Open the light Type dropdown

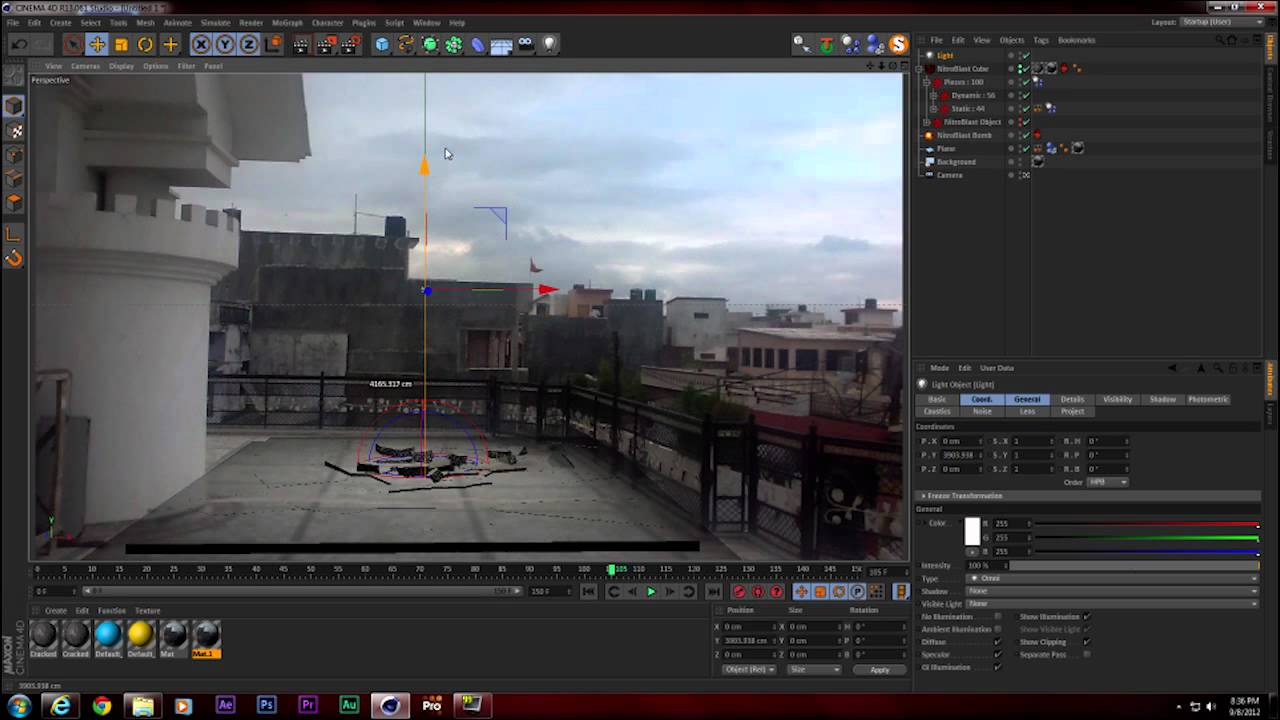click(x=1112, y=578)
